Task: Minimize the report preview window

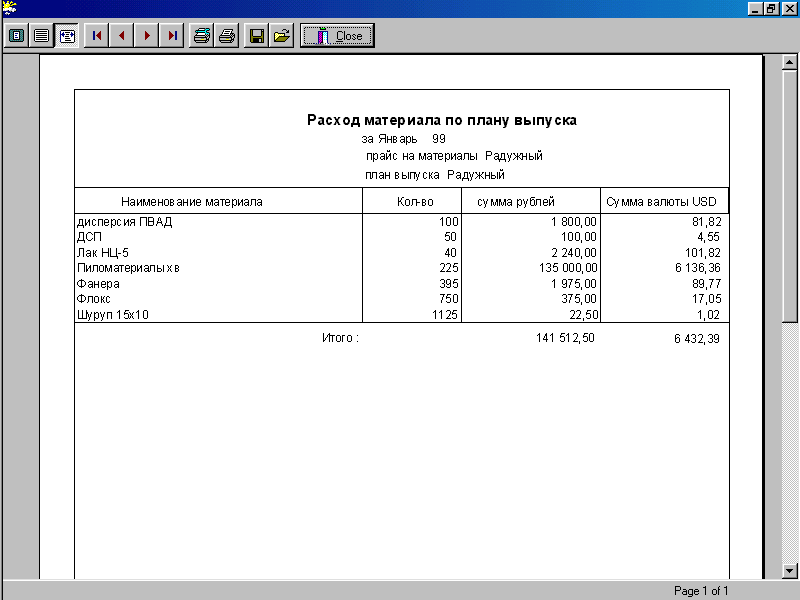Action: [x=756, y=8]
